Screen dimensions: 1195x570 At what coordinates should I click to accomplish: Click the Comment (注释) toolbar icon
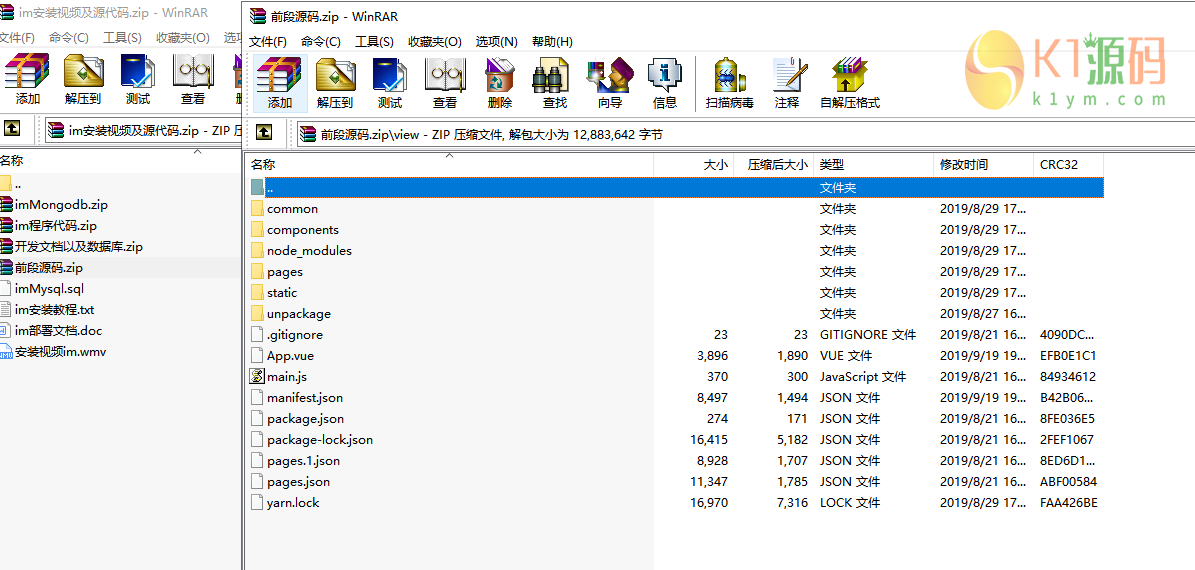(x=787, y=82)
